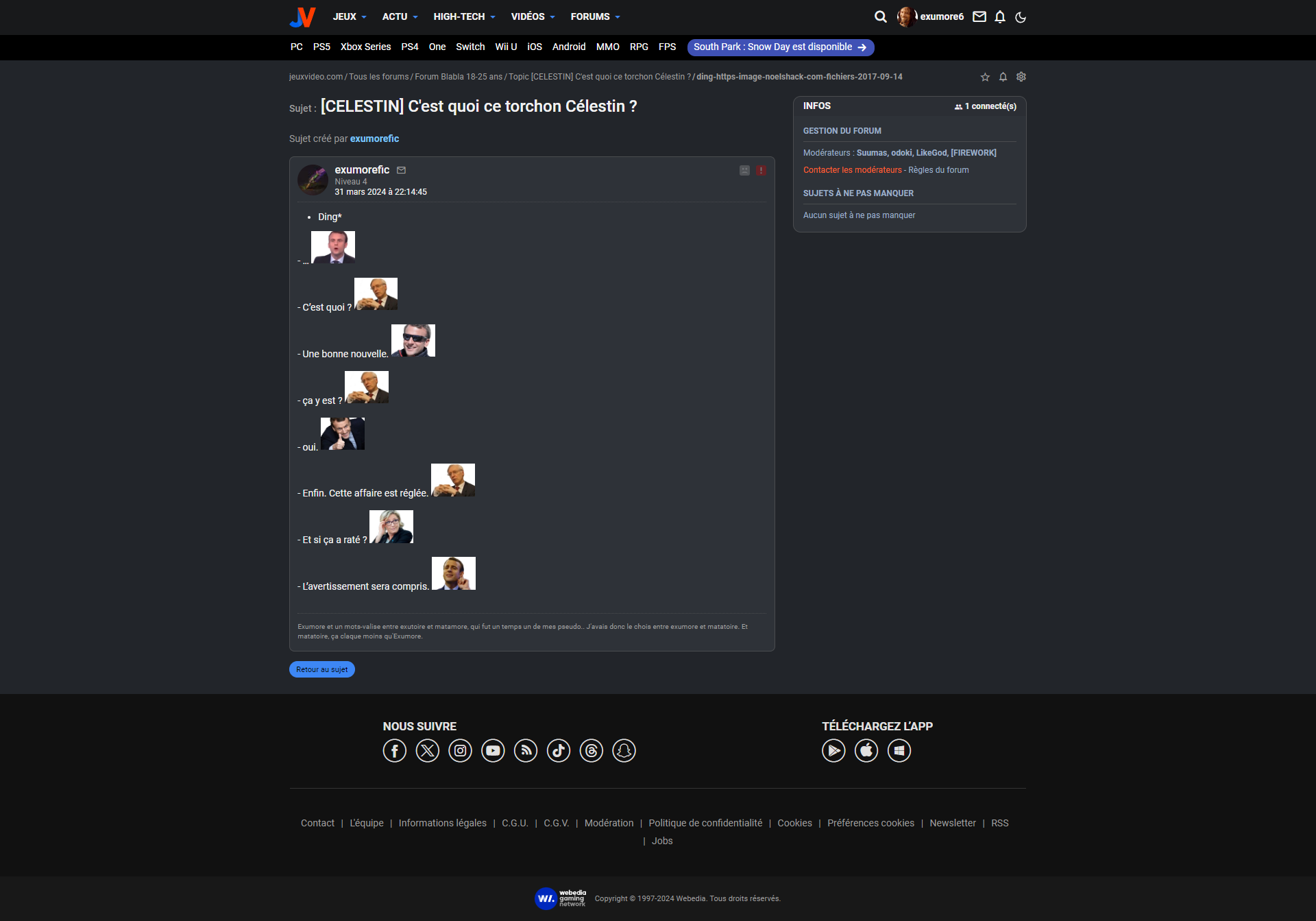Click Retour au sujet button
This screenshot has height=921, width=1316.
tap(321, 669)
